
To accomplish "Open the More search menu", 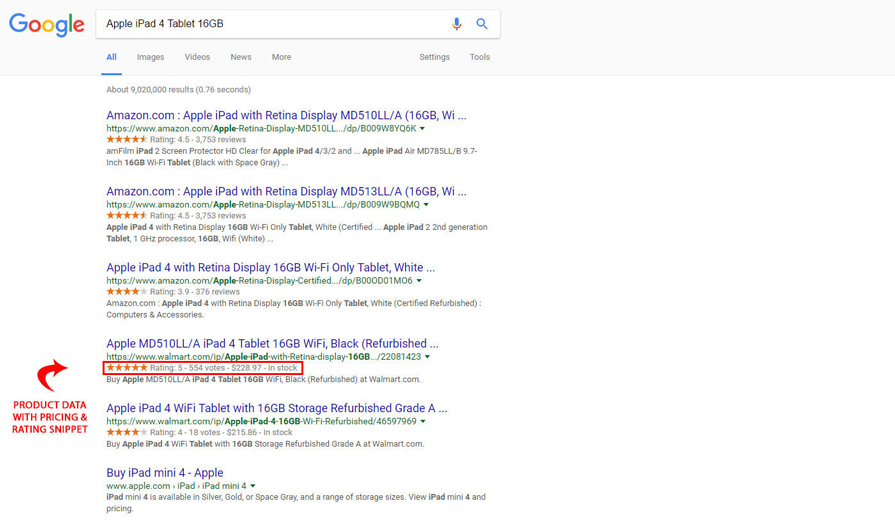I will (281, 57).
